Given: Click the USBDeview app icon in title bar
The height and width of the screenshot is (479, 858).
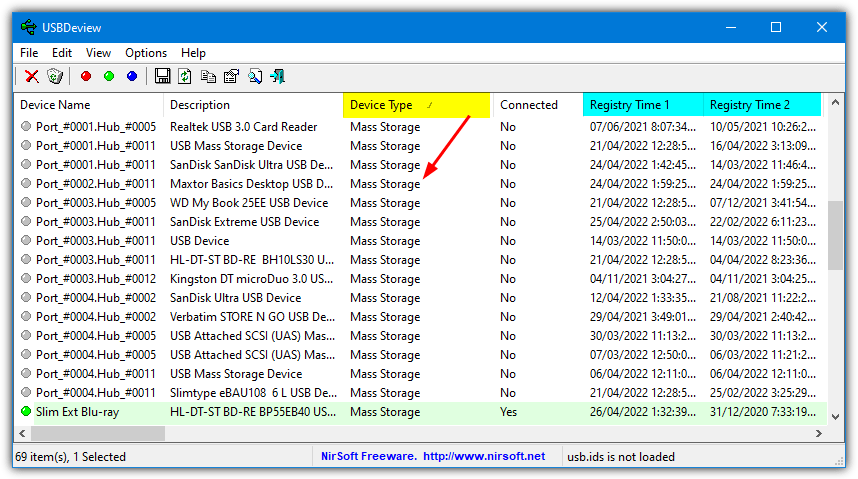Looking at the screenshot, I should pyautogui.click(x=29, y=27).
